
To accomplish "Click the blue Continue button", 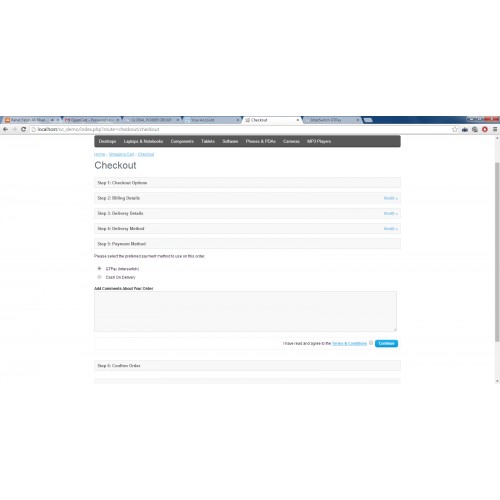I will pyautogui.click(x=386, y=343).
